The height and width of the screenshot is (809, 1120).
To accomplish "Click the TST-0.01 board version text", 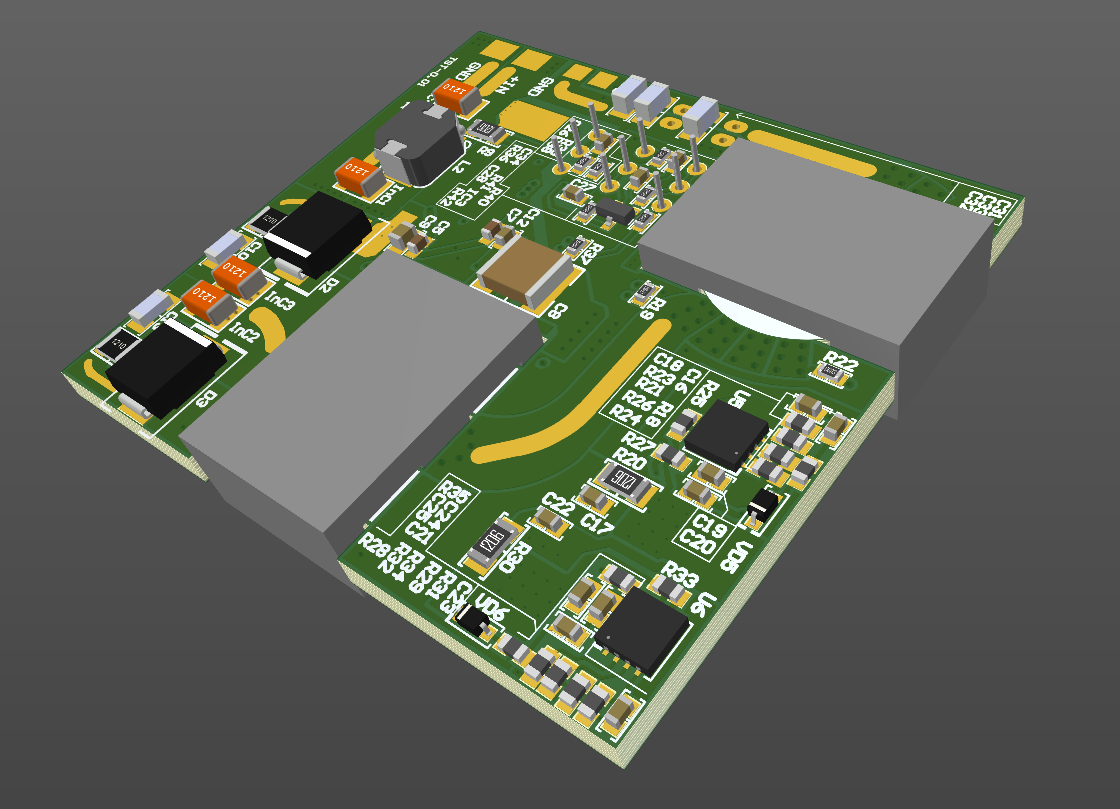I will click(438, 71).
